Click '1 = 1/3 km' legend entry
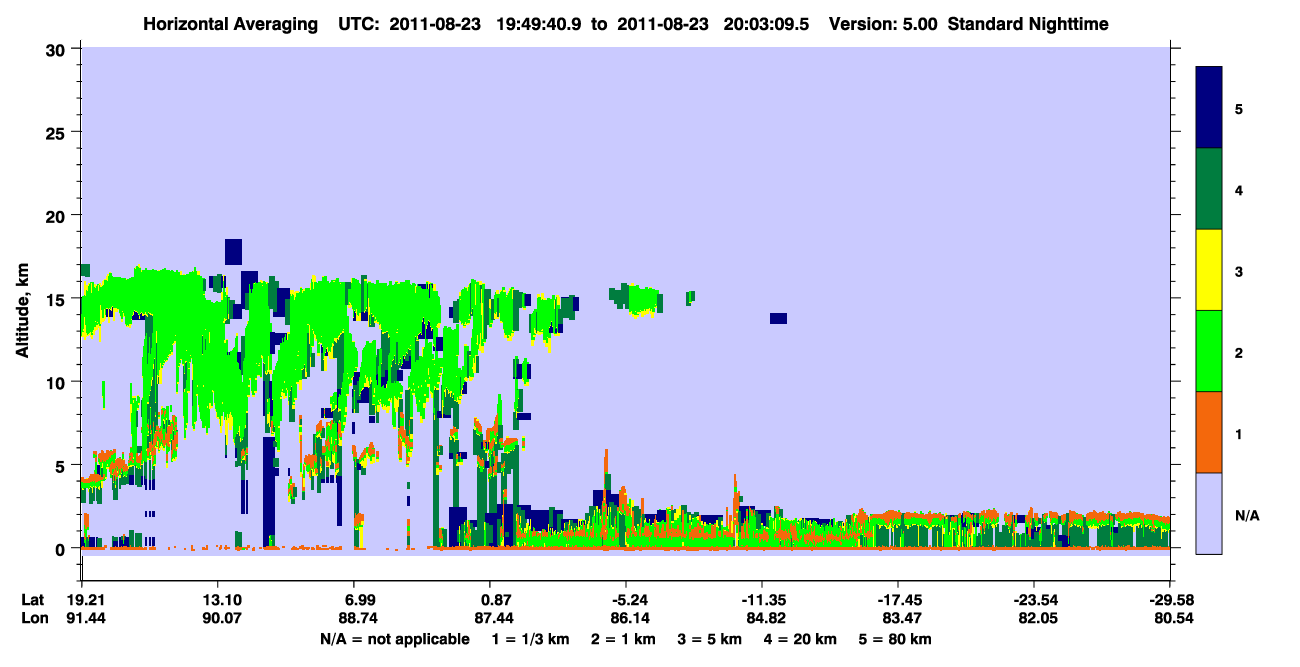The height and width of the screenshot is (667, 1300). point(533,639)
